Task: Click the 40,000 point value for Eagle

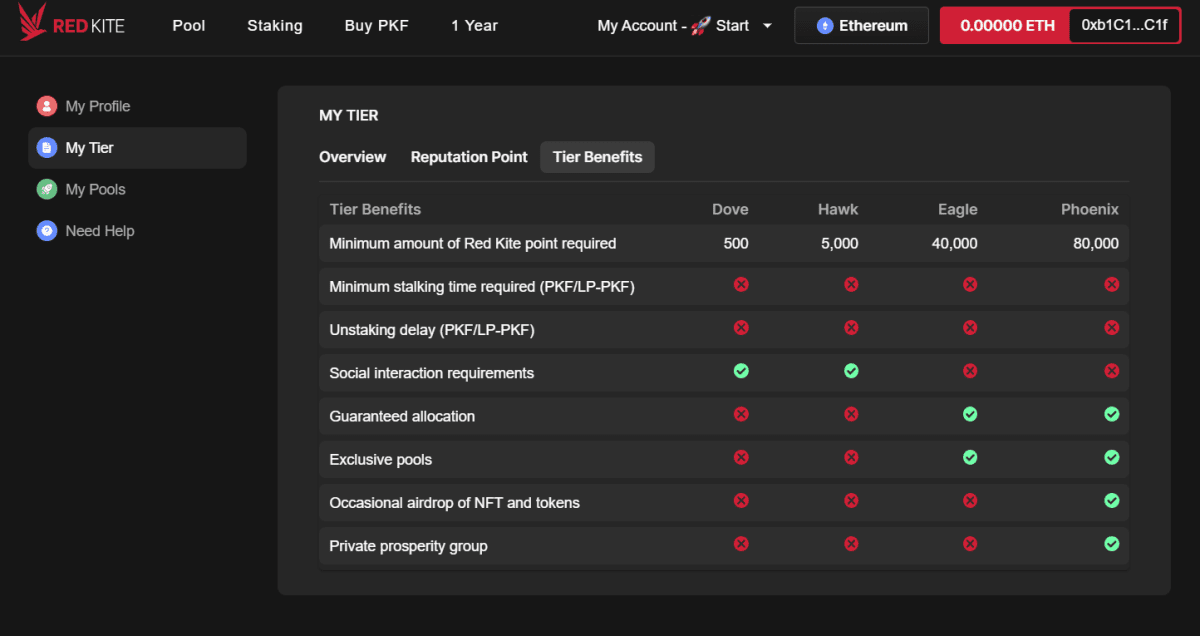Action: [954, 243]
